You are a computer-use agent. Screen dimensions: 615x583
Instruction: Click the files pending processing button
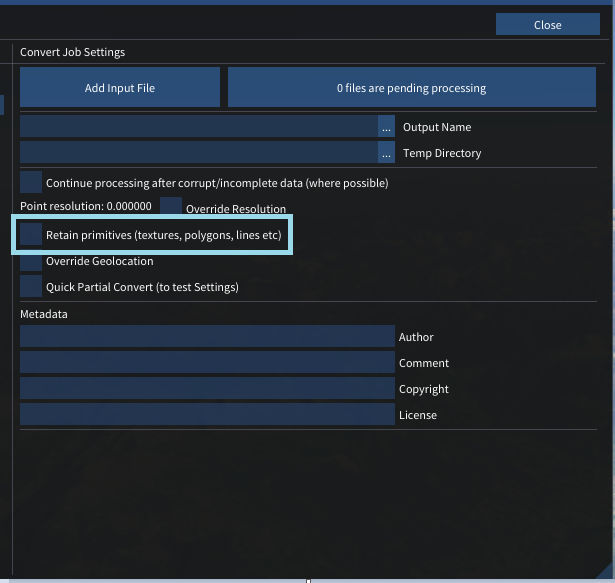coord(412,87)
